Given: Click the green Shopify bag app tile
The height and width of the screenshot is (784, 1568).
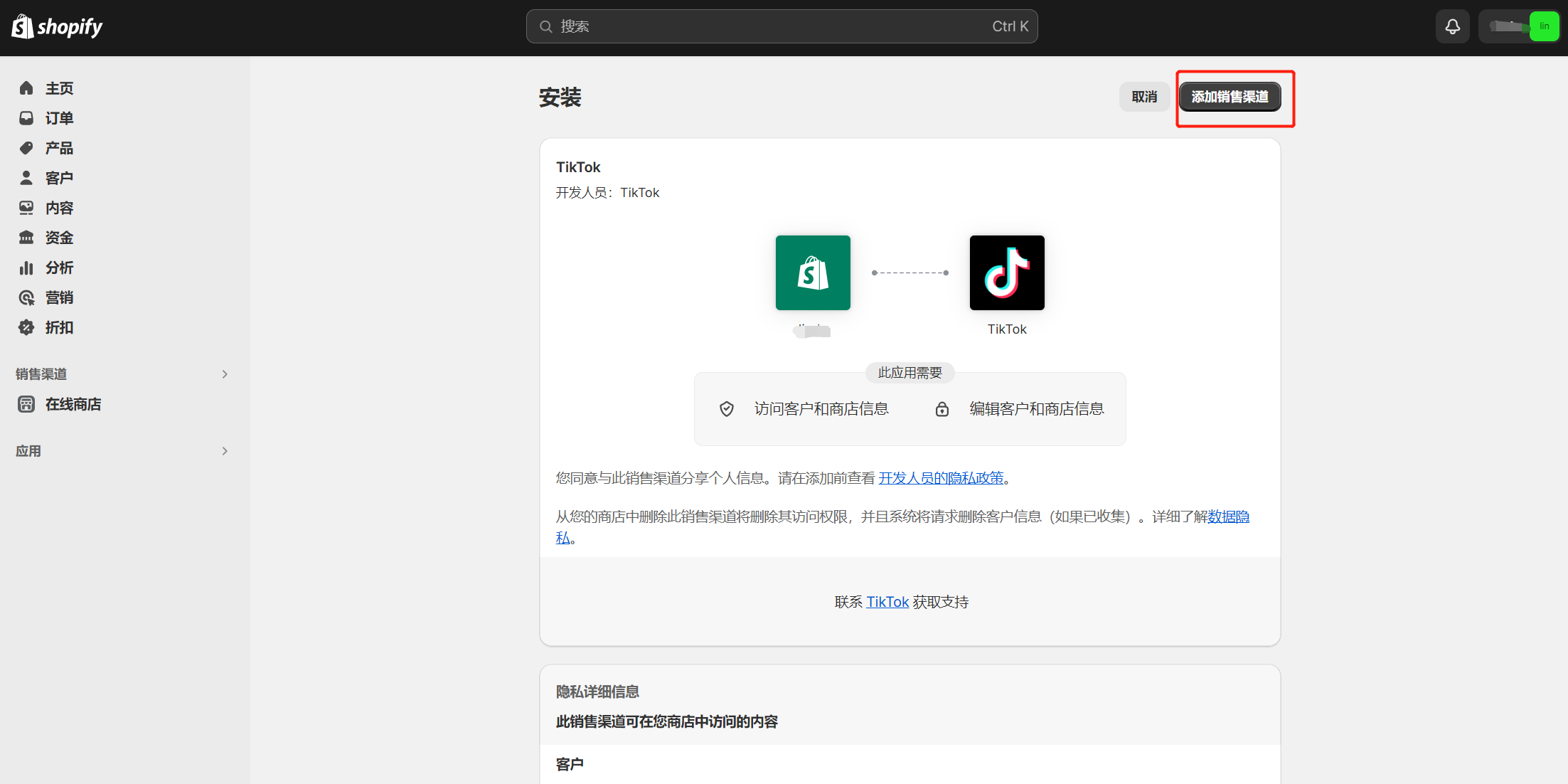Looking at the screenshot, I should (813, 272).
